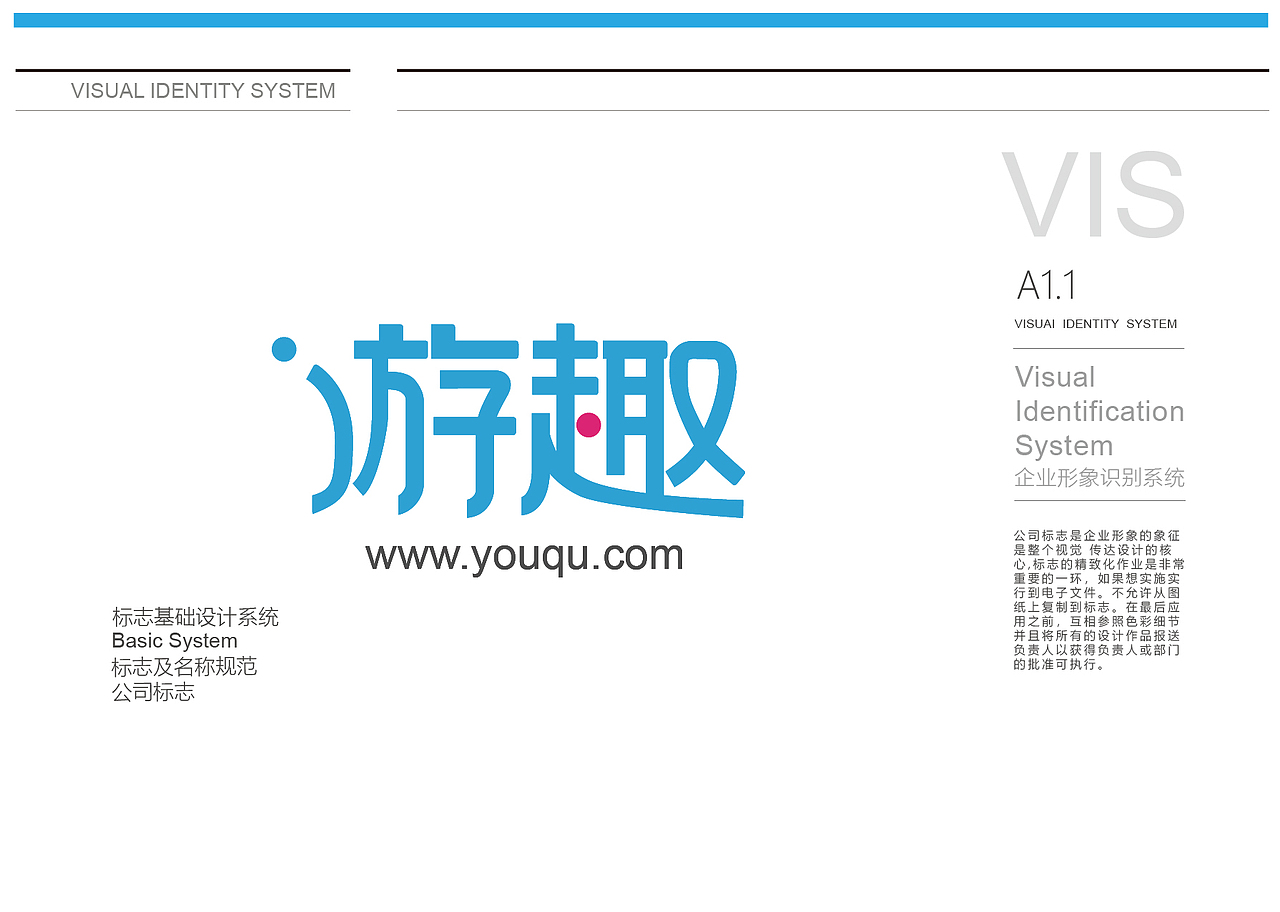Click the small VISUAI IDENTITY SYSTEM caption
The width and height of the screenshot is (1280, 912).
click(x=1096, y=324)
